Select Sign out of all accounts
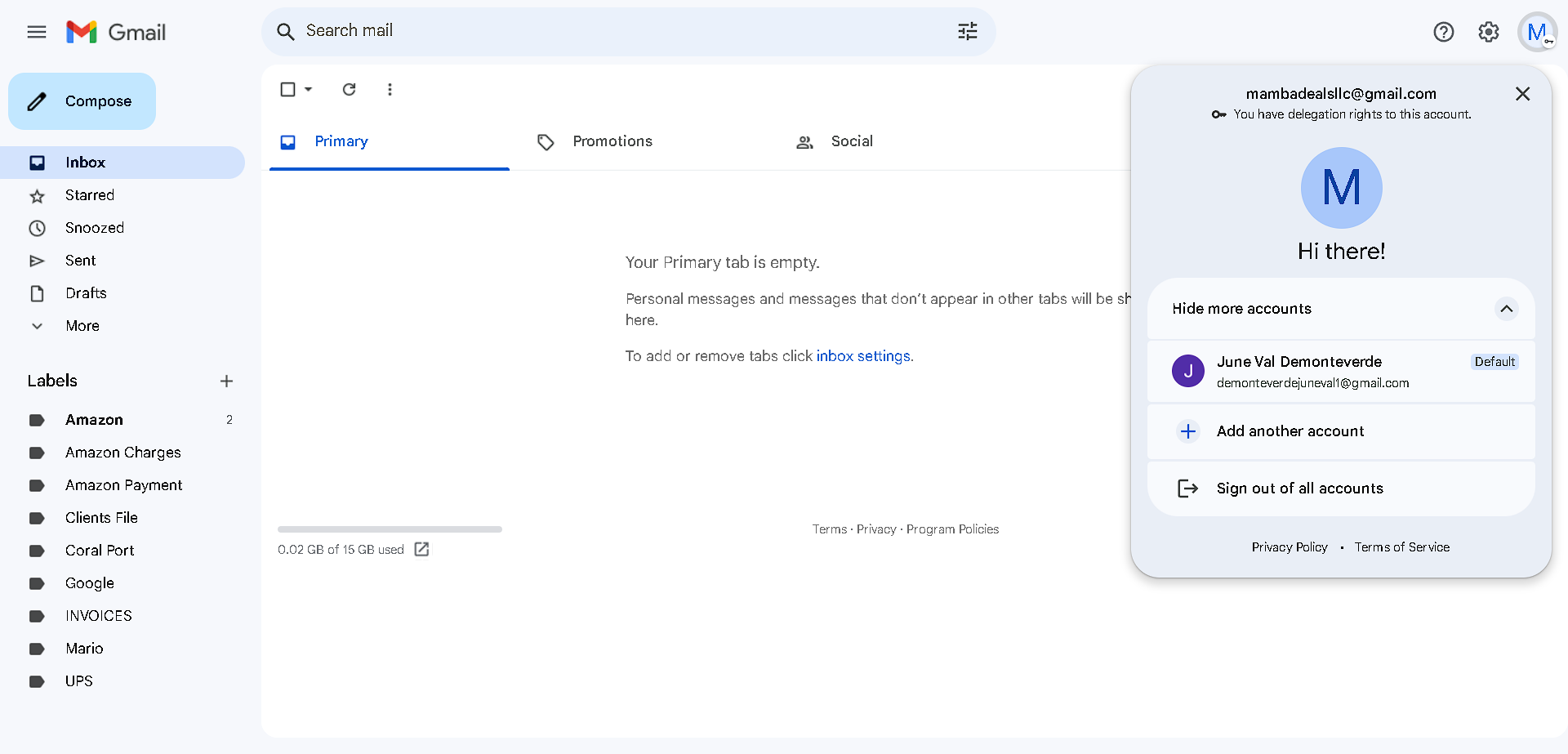The image size is (1568, 754). [x=1341, y=489]
